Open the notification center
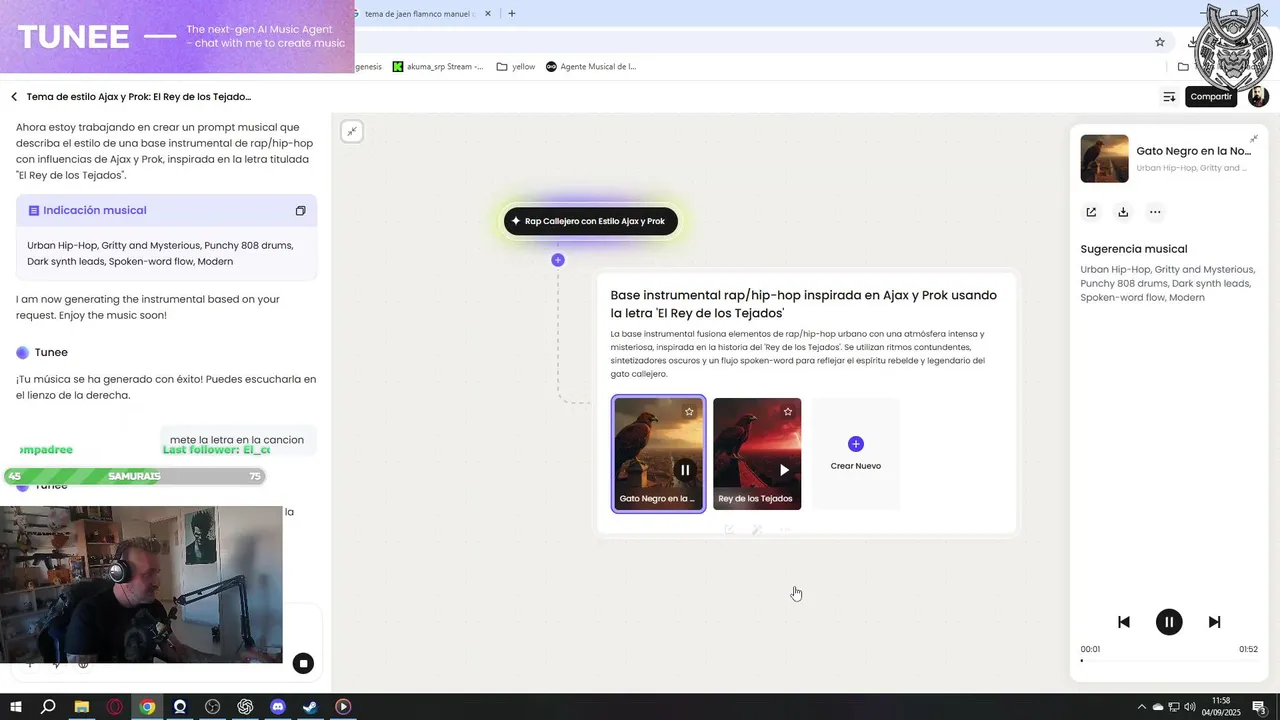This screenshot has height=720, width=1280. tap(1259, 707)
